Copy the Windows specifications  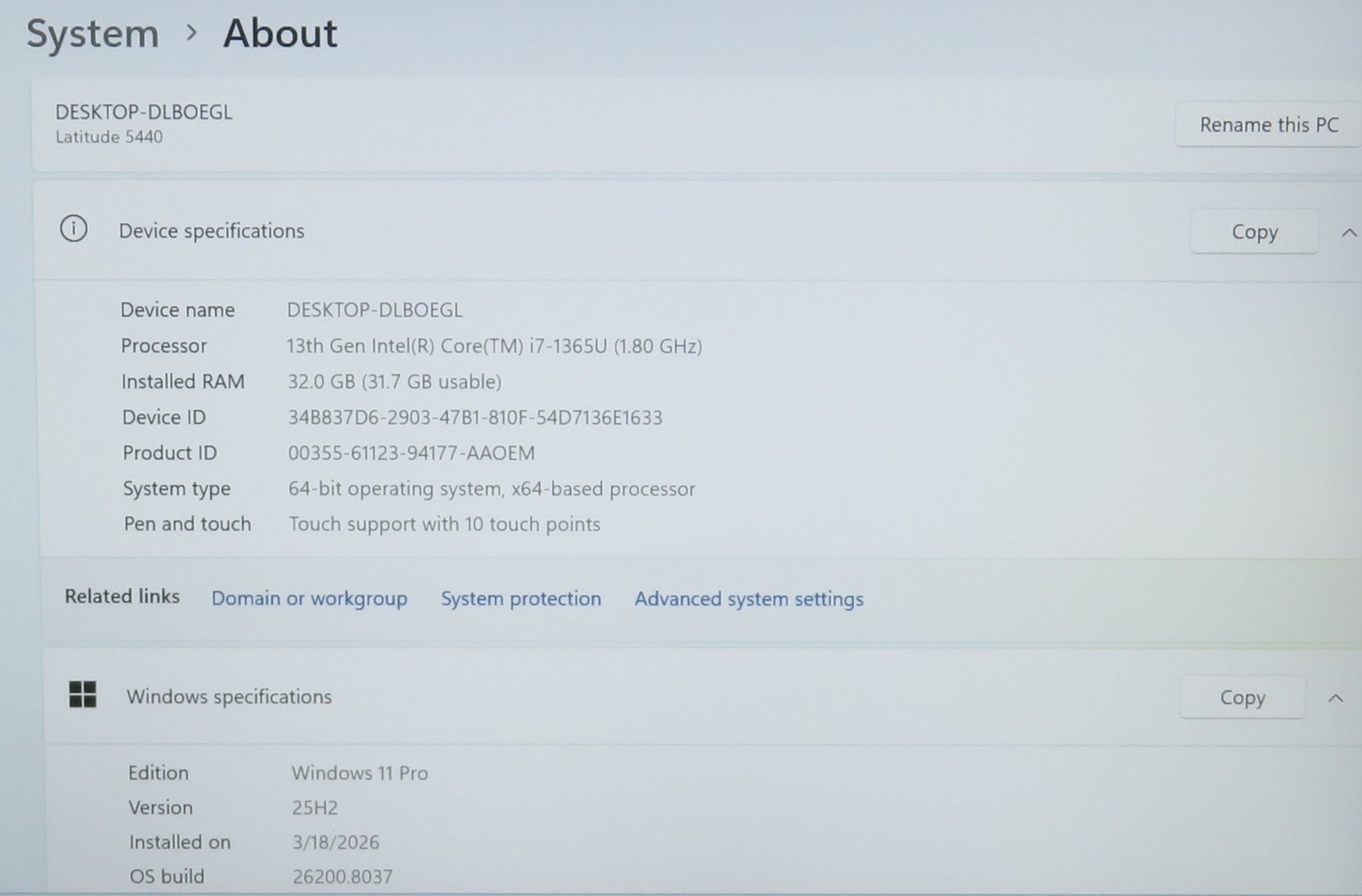click(x=1242, y=697)
